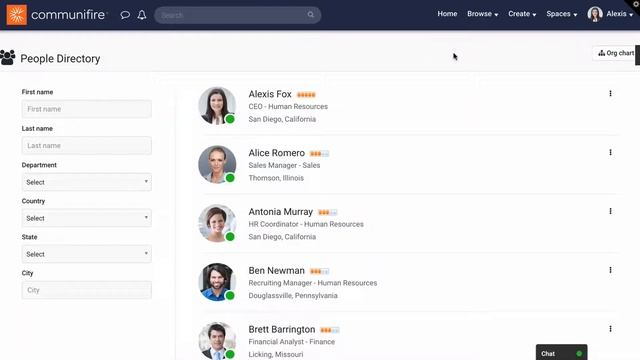Focus the Last name field
Viewport: 640px width, 360px height.
[87, 146]
